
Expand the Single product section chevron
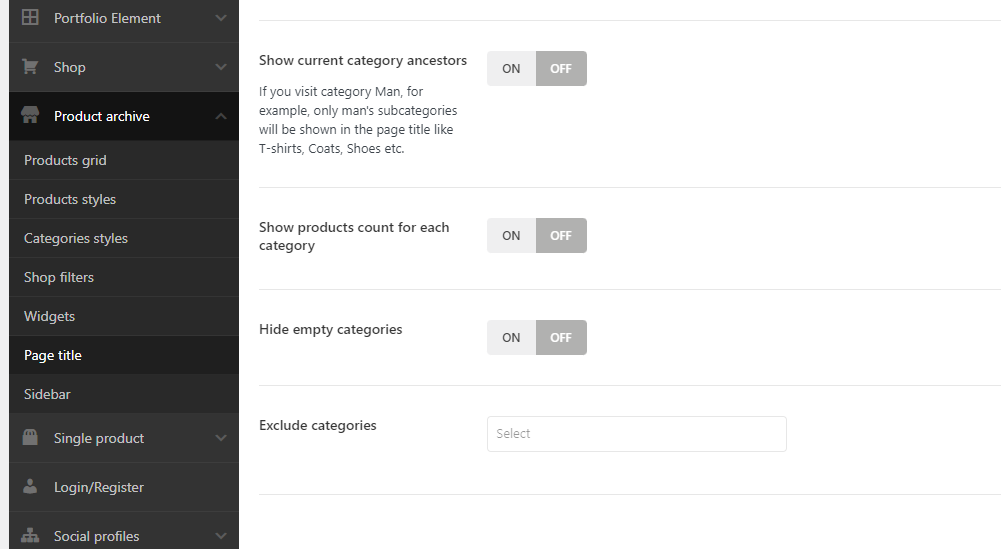pos(221,438)
